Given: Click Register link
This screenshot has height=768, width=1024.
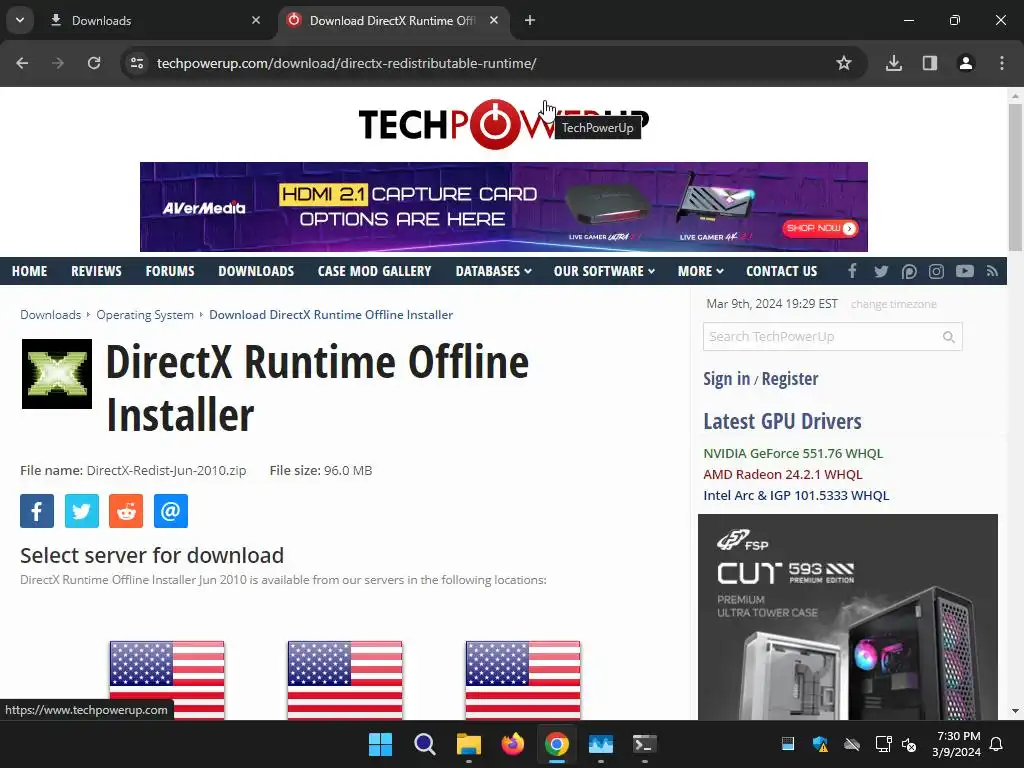Looking at the screenshot, I should [x=790, y=379].
